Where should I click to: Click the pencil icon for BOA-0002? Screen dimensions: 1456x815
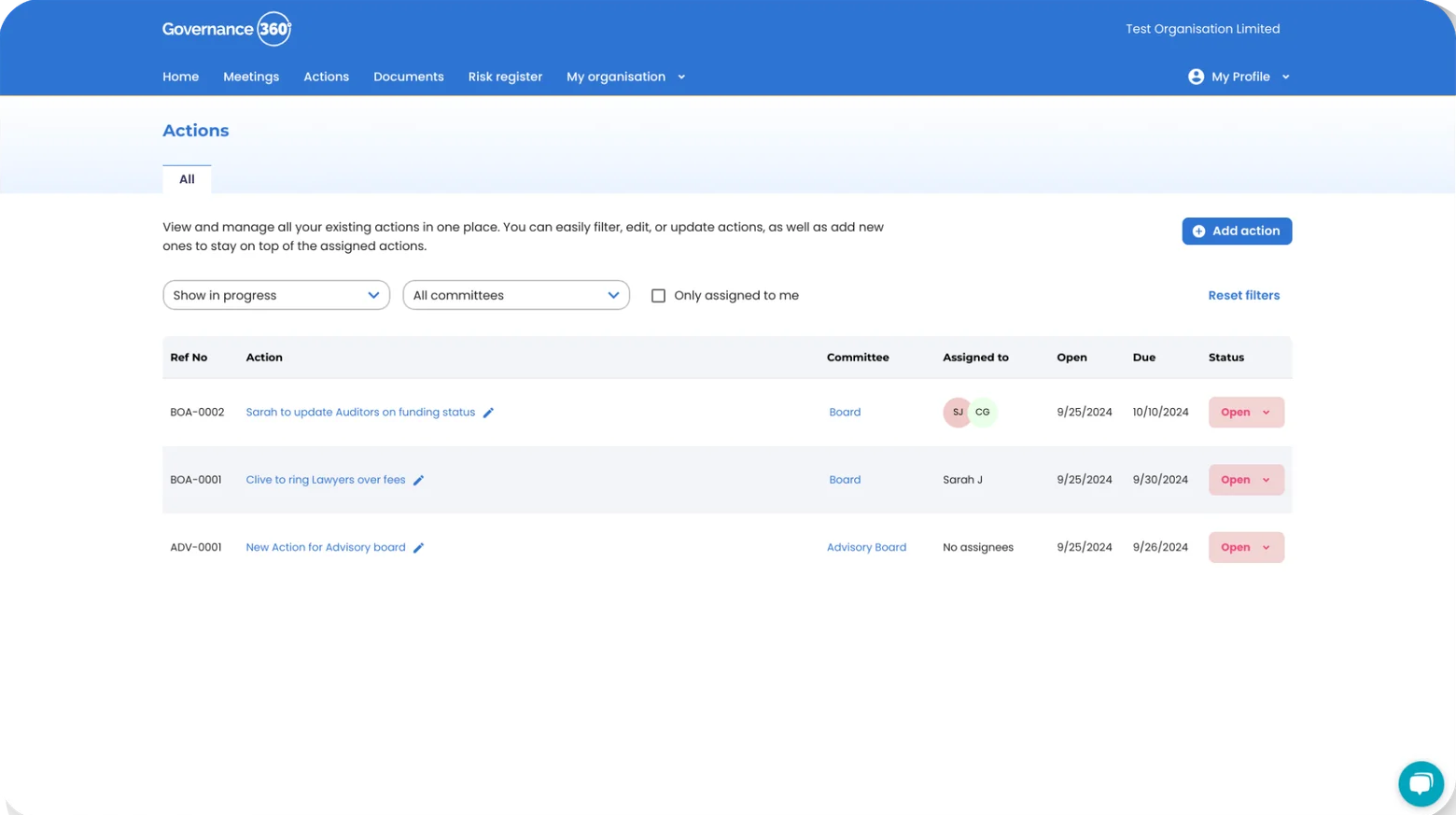click(488, 413)
